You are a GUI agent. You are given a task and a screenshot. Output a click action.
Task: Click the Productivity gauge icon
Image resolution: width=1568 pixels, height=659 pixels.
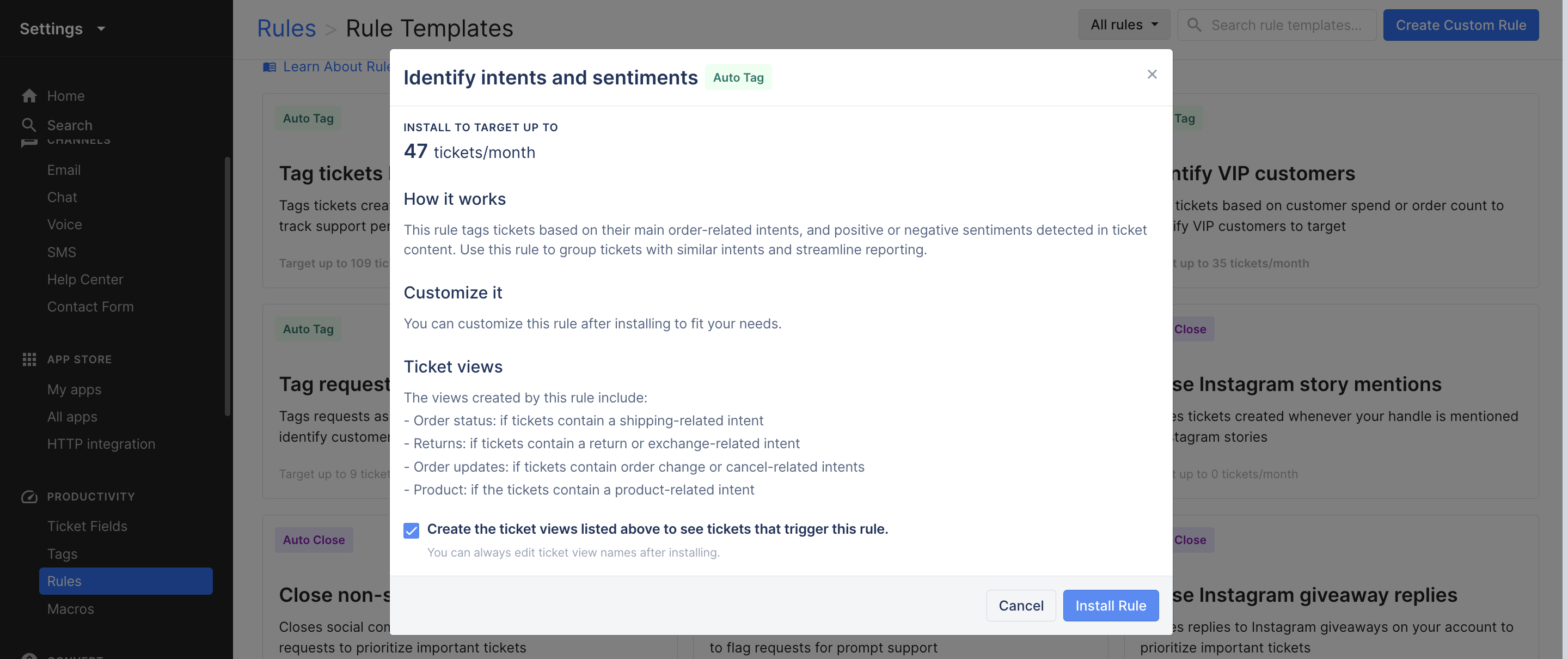point(29,496)
